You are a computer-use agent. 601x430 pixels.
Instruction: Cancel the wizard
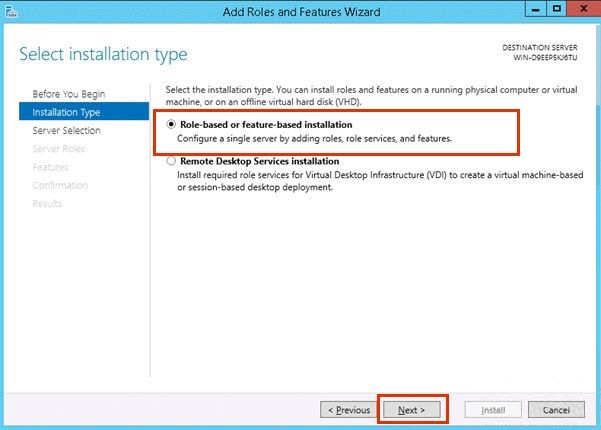coord(556,410)
